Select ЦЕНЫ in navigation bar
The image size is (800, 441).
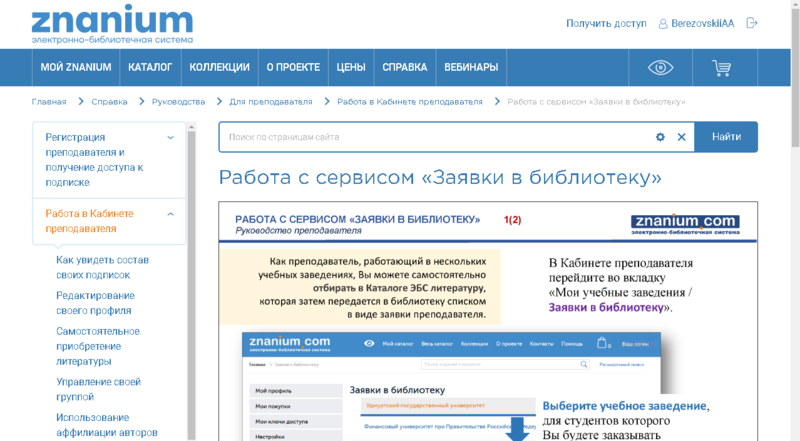click(x=351, y=67)
